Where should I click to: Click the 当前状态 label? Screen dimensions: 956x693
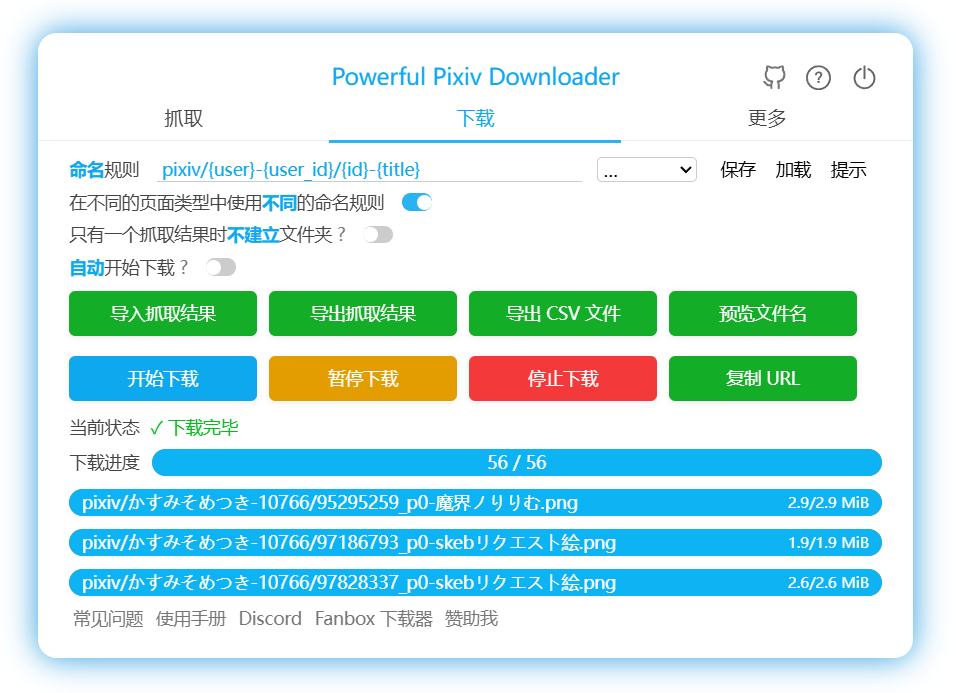pos(104,428)
